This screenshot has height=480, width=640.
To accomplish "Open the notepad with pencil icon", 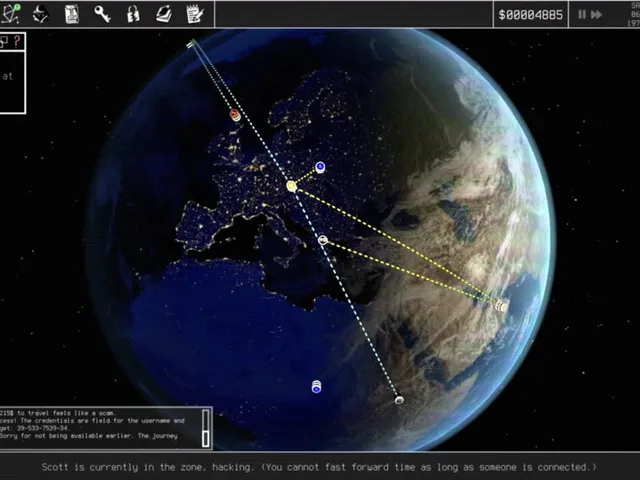I will 195,14.
